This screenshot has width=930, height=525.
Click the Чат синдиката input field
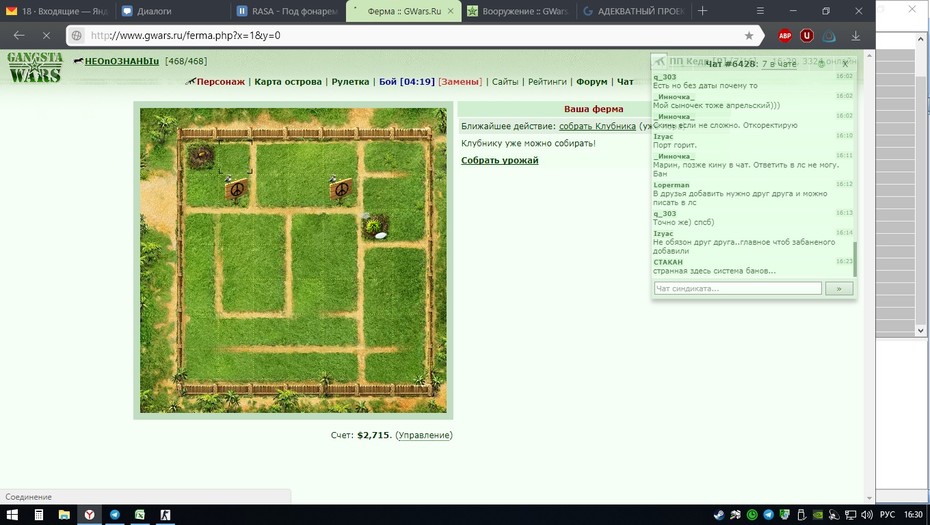point(738,288)
